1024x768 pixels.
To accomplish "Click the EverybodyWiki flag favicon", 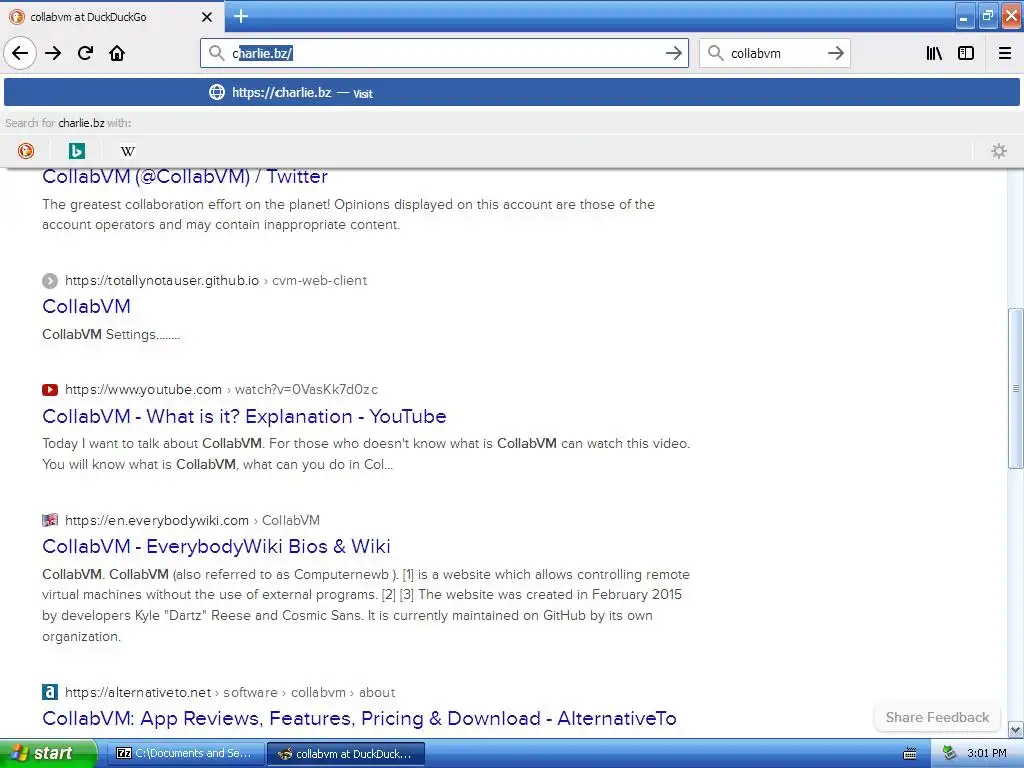I will coord(50,520).
